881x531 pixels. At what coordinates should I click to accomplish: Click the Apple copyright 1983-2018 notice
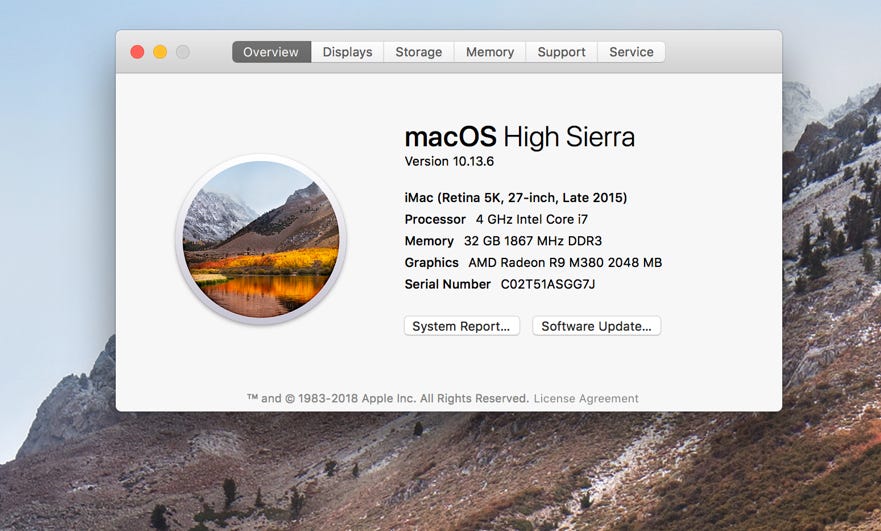coord(388,398)
